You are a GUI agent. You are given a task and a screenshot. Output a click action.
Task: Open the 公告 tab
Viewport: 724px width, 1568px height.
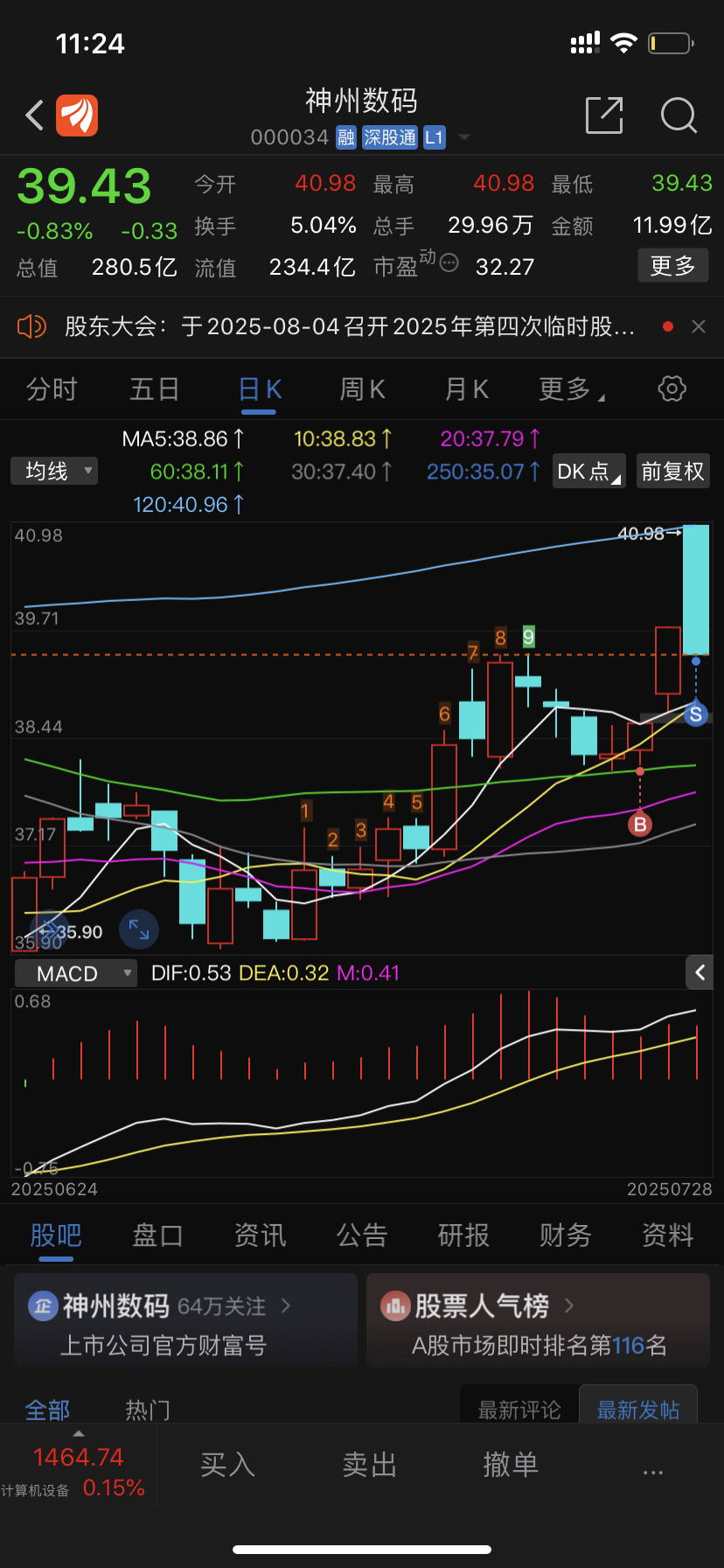click(x=362, y=1235)
